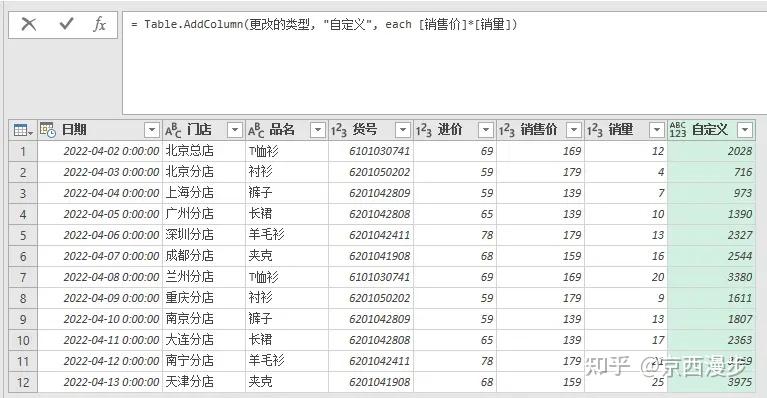Open filter dropdown for 门店 column
Viewport: 767px width, 398px height.
click(235, 130)
